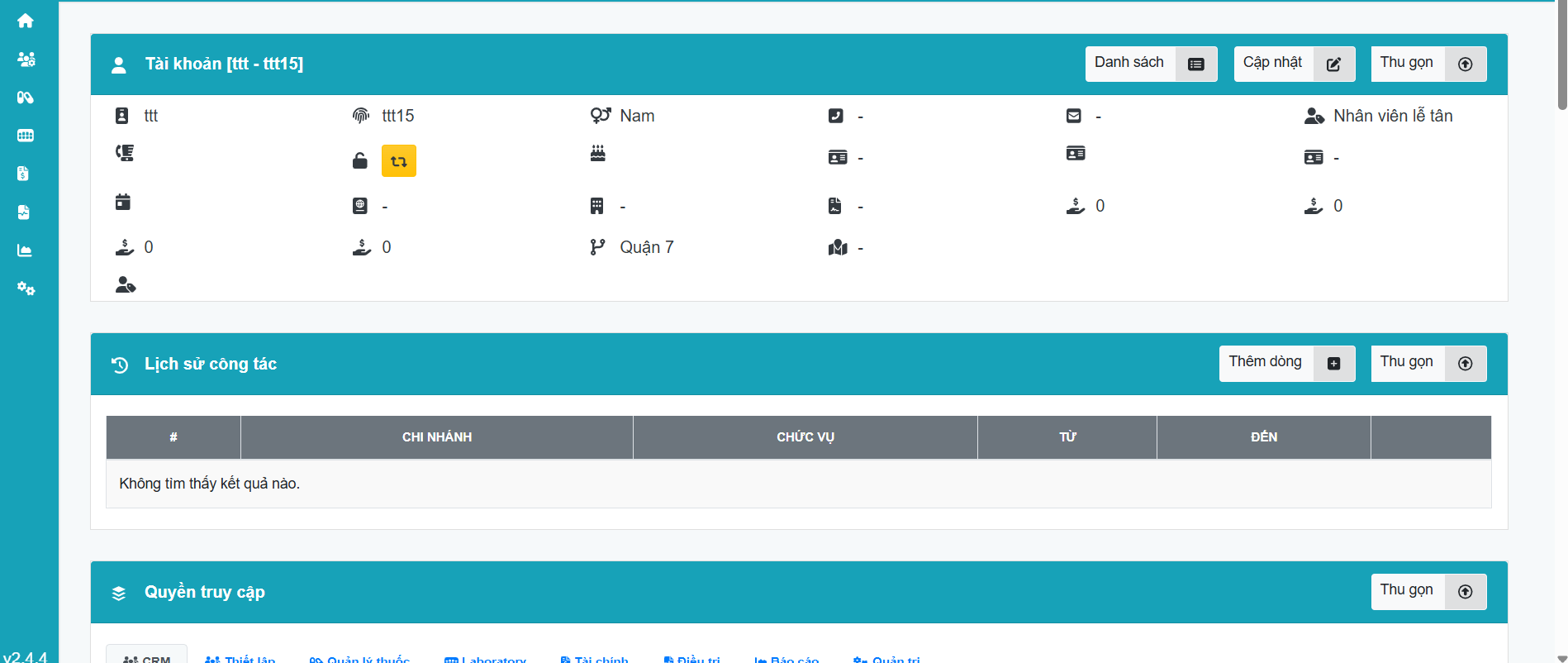1568x663 pixels.
Task: Click the teeth laboratory sidebar icon
Action: [x=26, y=136]
